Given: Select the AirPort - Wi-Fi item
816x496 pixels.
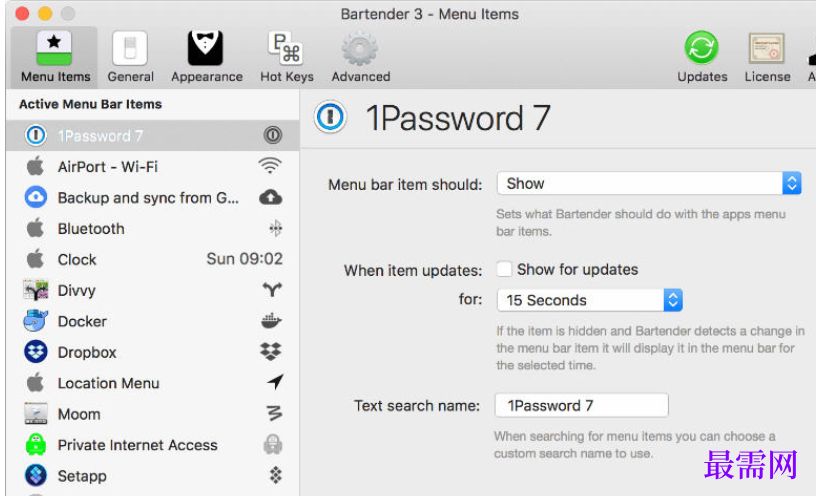Looking at the screenshot, I should 152,167.
